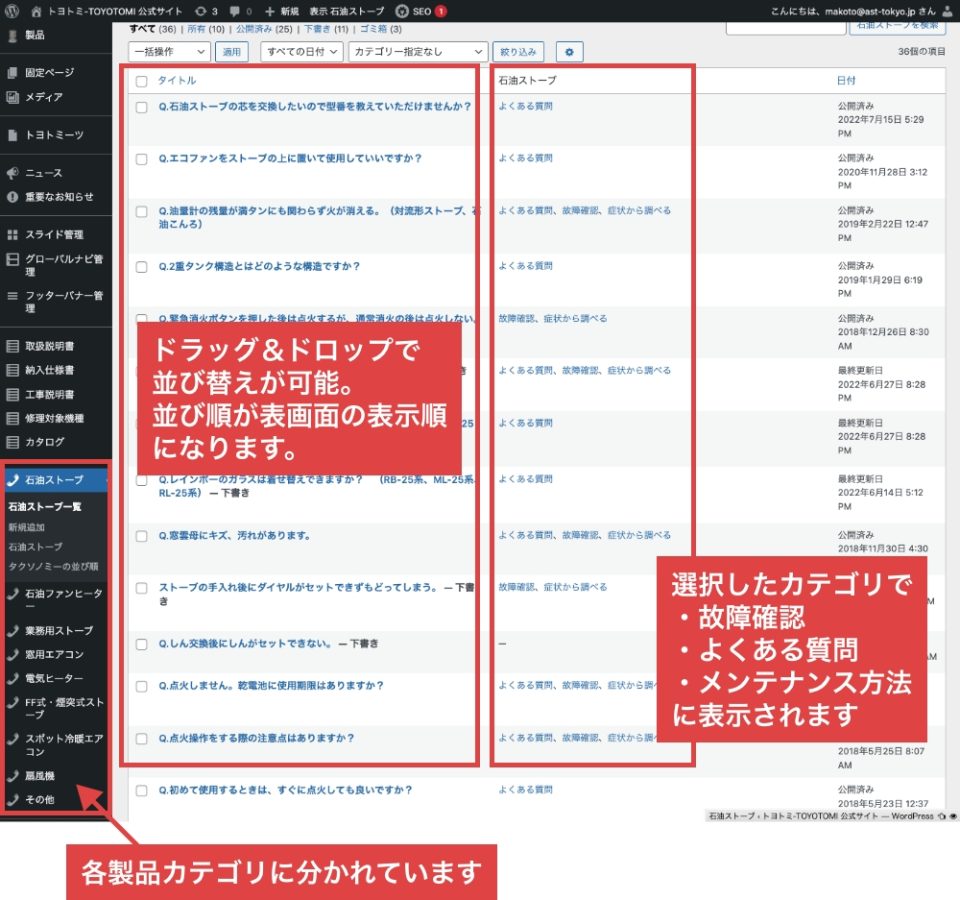Open the WordPress logo menu
960x900 pixels.
pos(12,11)
